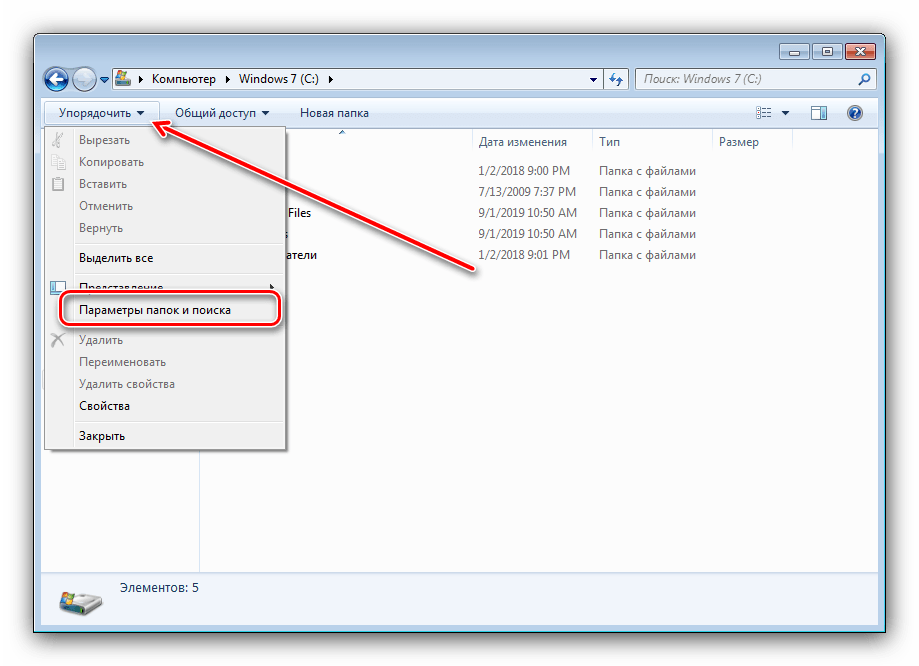
Task: Expand the arrow after Windows 7 (C:) breadcrumb
Action: point(331,79)
